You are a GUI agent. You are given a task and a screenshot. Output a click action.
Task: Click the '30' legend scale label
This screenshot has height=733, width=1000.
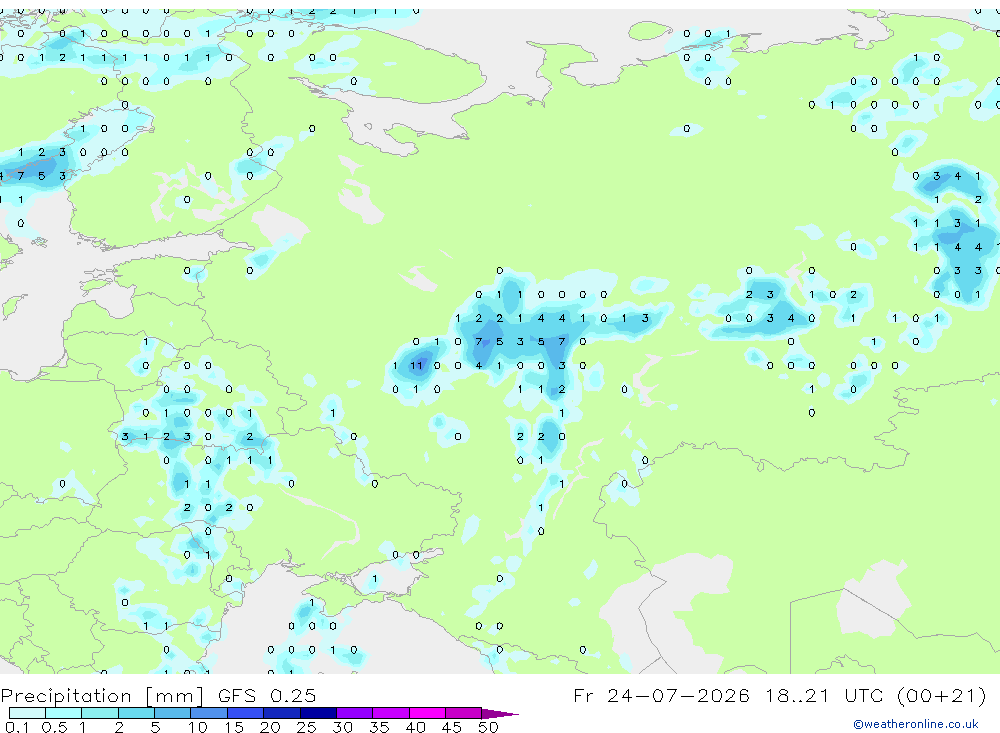[342, 727]
